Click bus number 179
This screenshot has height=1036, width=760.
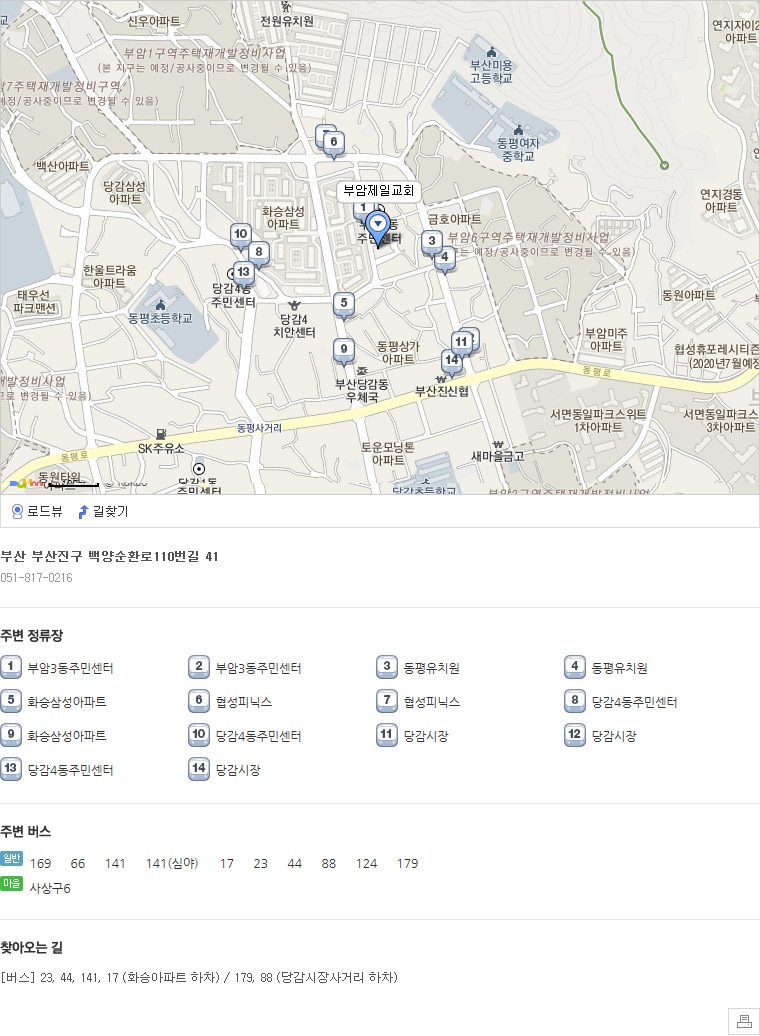(407, 863)
